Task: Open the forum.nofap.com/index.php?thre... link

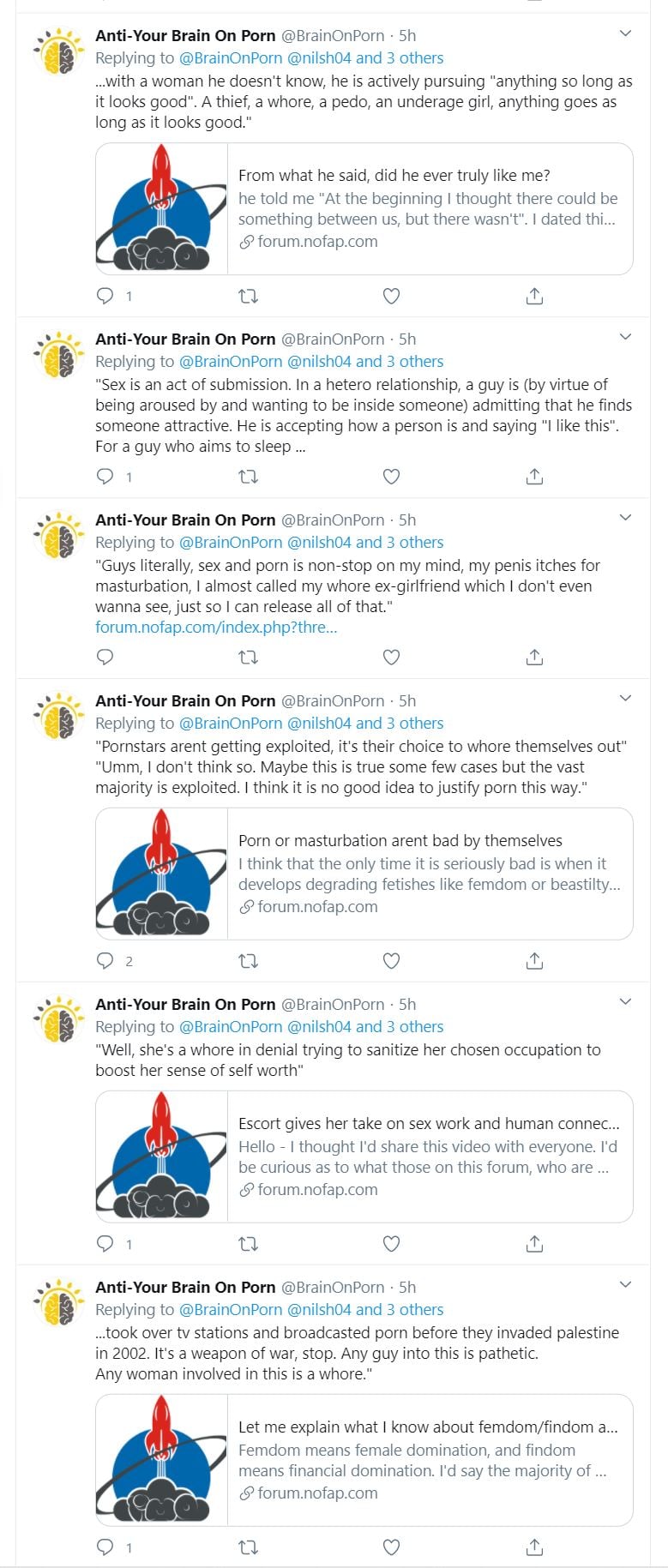Action: (x=216, y=627)
